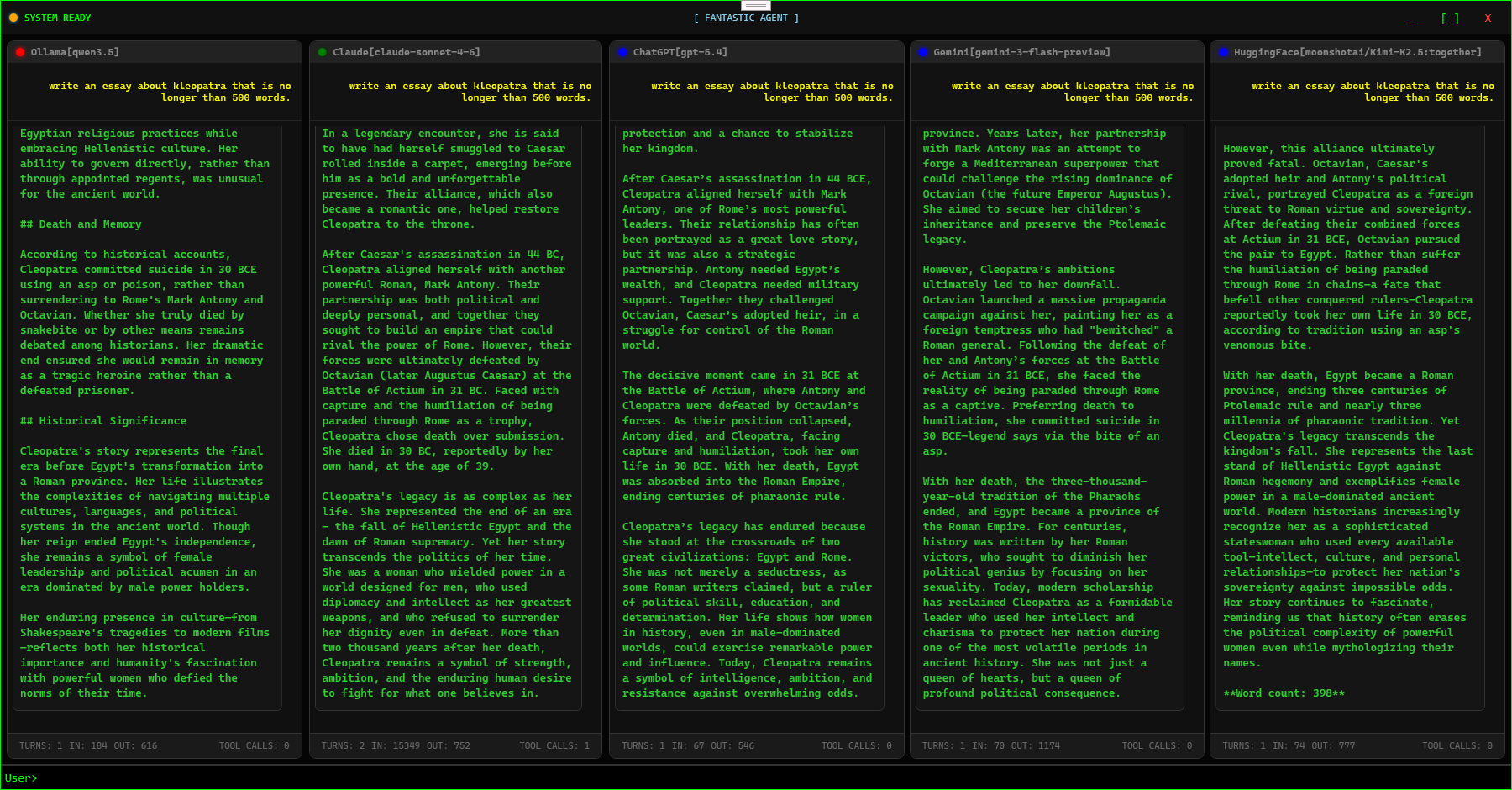Click TOOL CALLS: 1 in the Claude footer
This screenshot has width=1512, height=790.
[554, 745]
